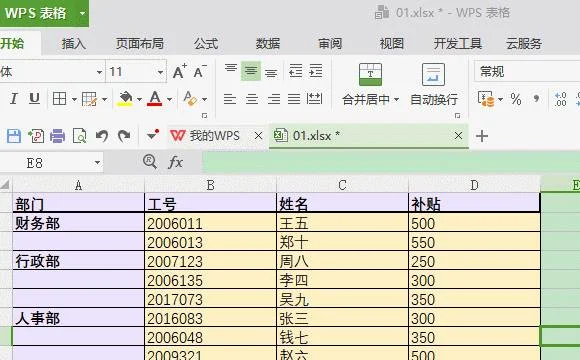The width and height of the screenshot is (580, 360).
Task: Expand the fill color dropdown arrow
Action: tap(139, 99)
